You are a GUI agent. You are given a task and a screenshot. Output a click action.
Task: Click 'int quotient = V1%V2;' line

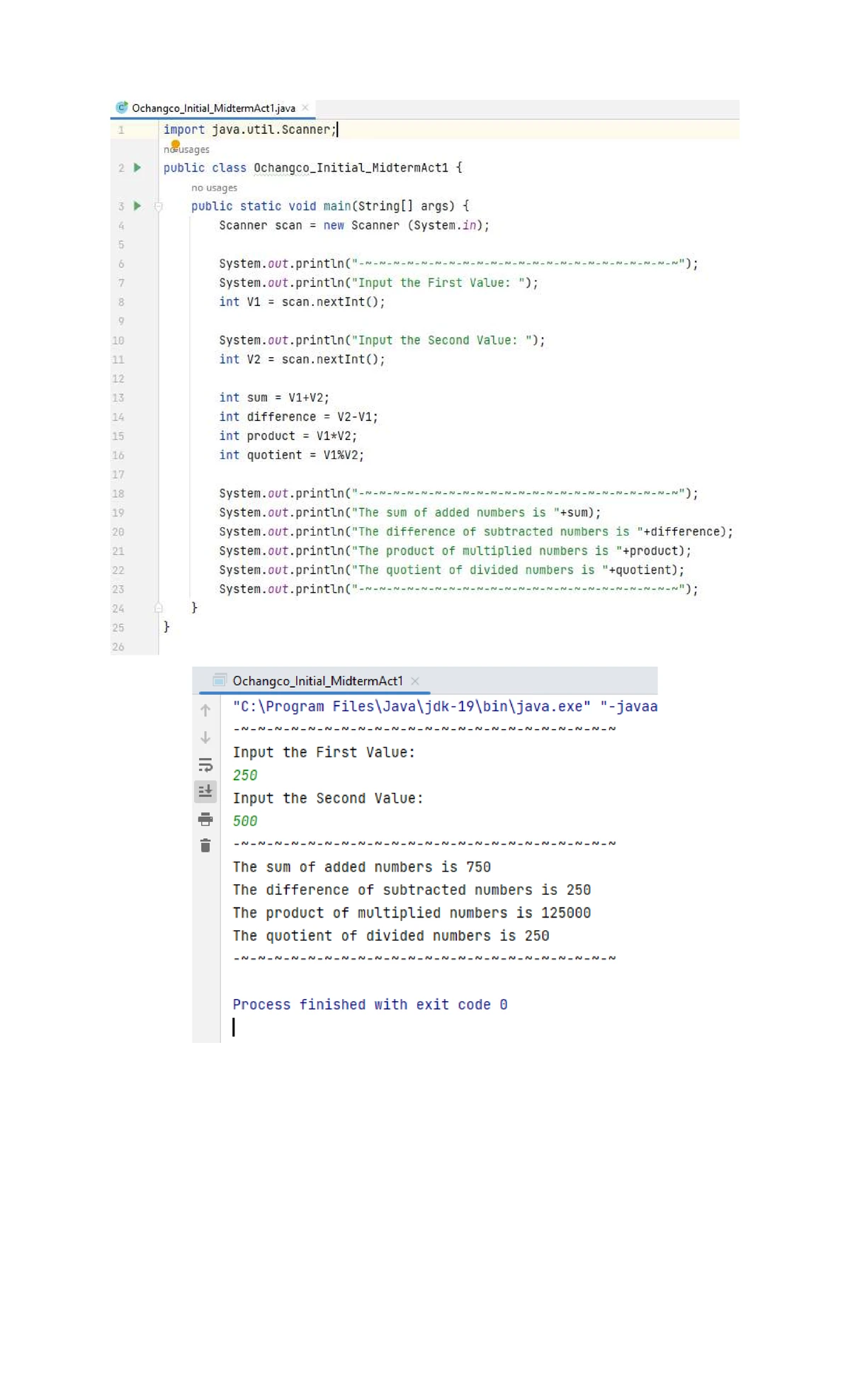291,455
